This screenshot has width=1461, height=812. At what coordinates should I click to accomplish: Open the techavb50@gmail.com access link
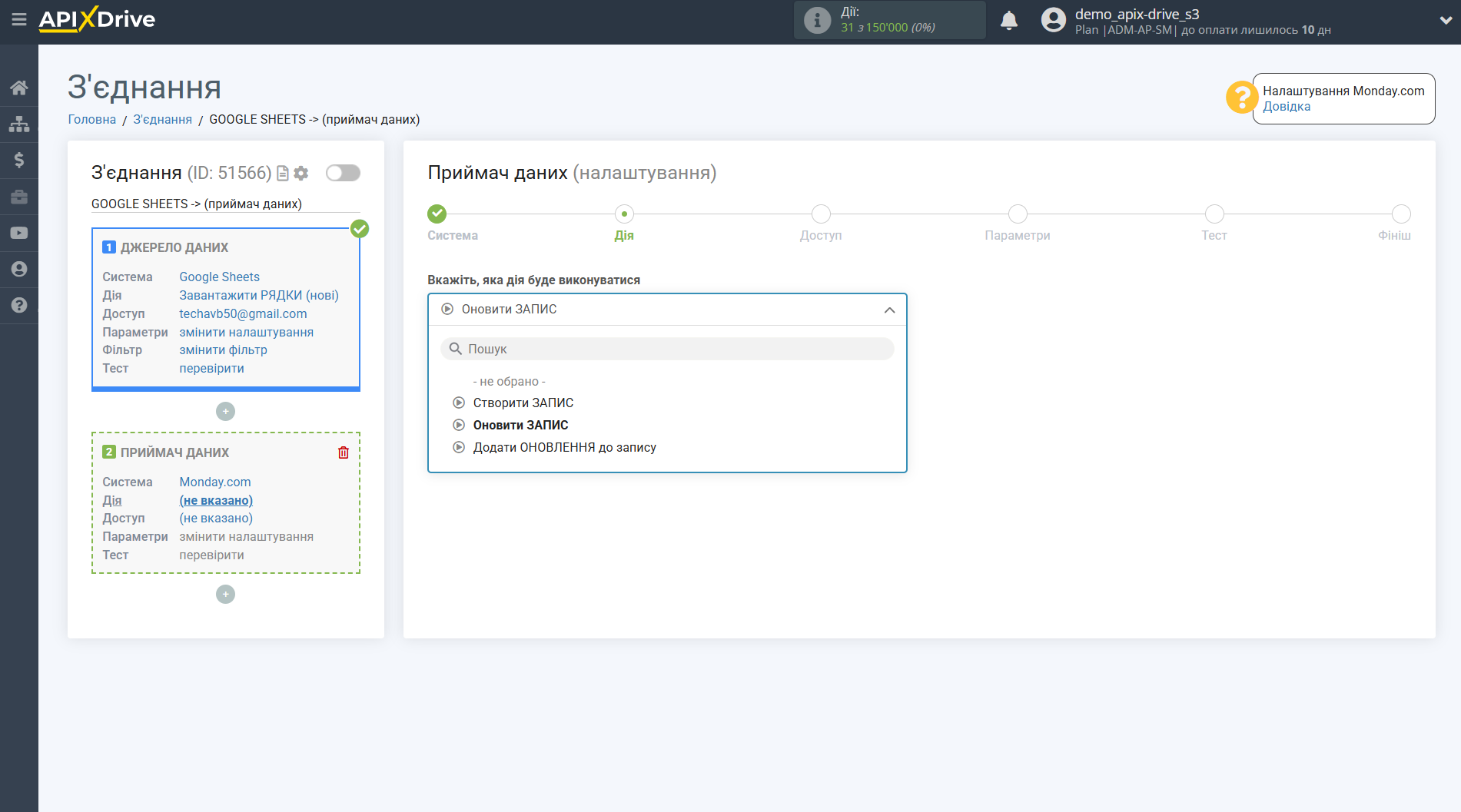pyautogui.click(x=243, y=314)
